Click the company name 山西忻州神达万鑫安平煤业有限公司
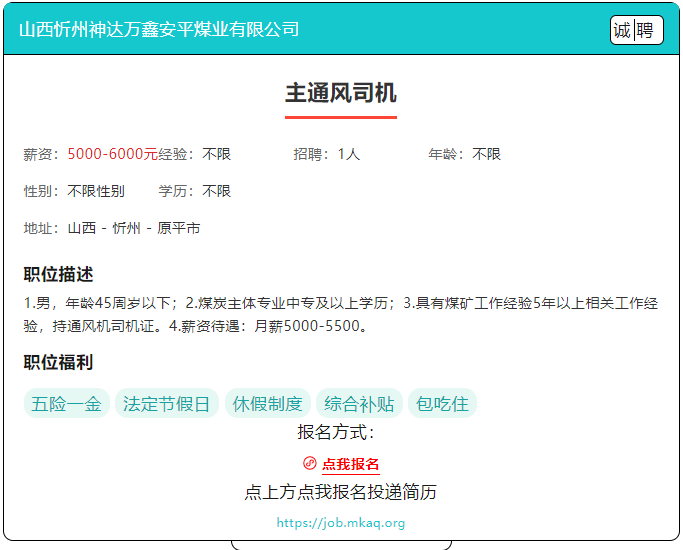This screenshot has height=550, width=683. click(x=159, y=30)
